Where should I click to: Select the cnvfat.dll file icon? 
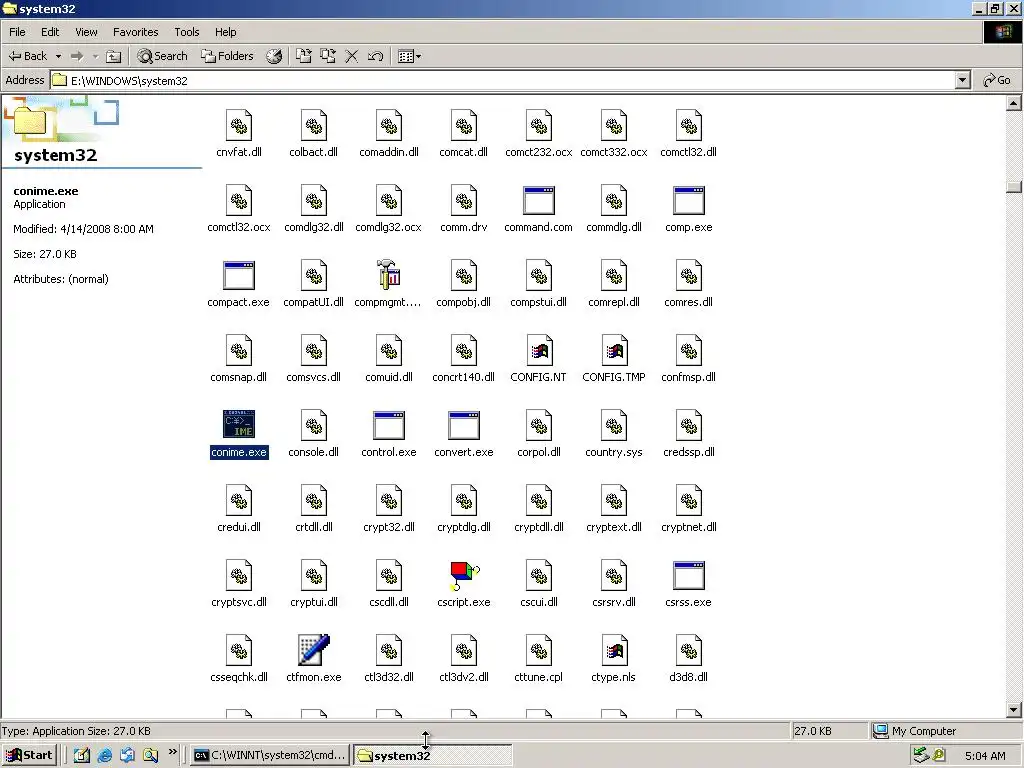pos(238,125)
